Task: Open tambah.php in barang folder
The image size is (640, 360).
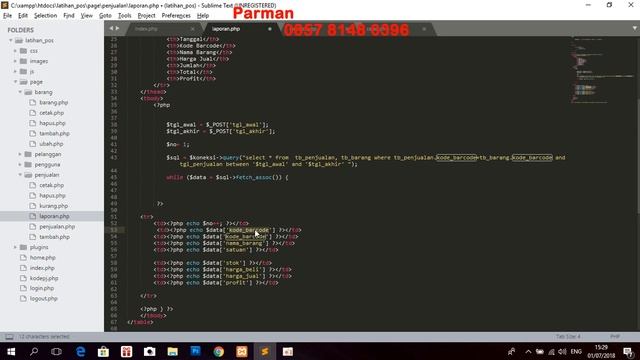Action: point(54,133)
